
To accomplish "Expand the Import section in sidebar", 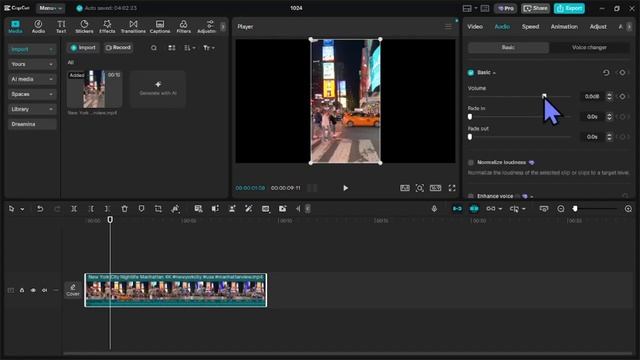I will (32, 49).
